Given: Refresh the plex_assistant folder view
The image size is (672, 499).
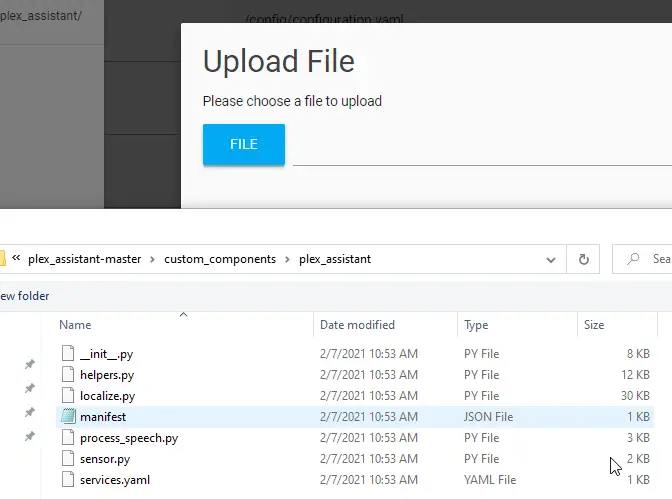Looking at the screenshot, I should pyautogui.click(x=583, y=259).
